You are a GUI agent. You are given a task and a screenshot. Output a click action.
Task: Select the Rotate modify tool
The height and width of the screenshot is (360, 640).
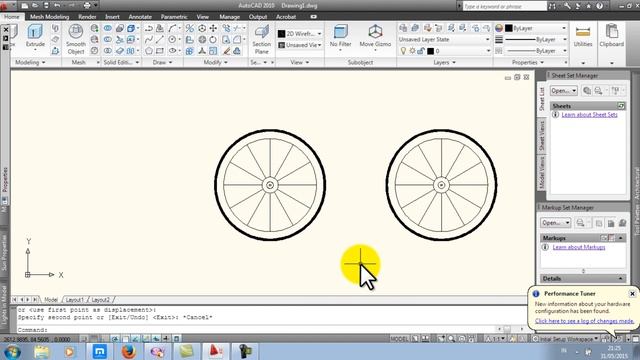213,40
